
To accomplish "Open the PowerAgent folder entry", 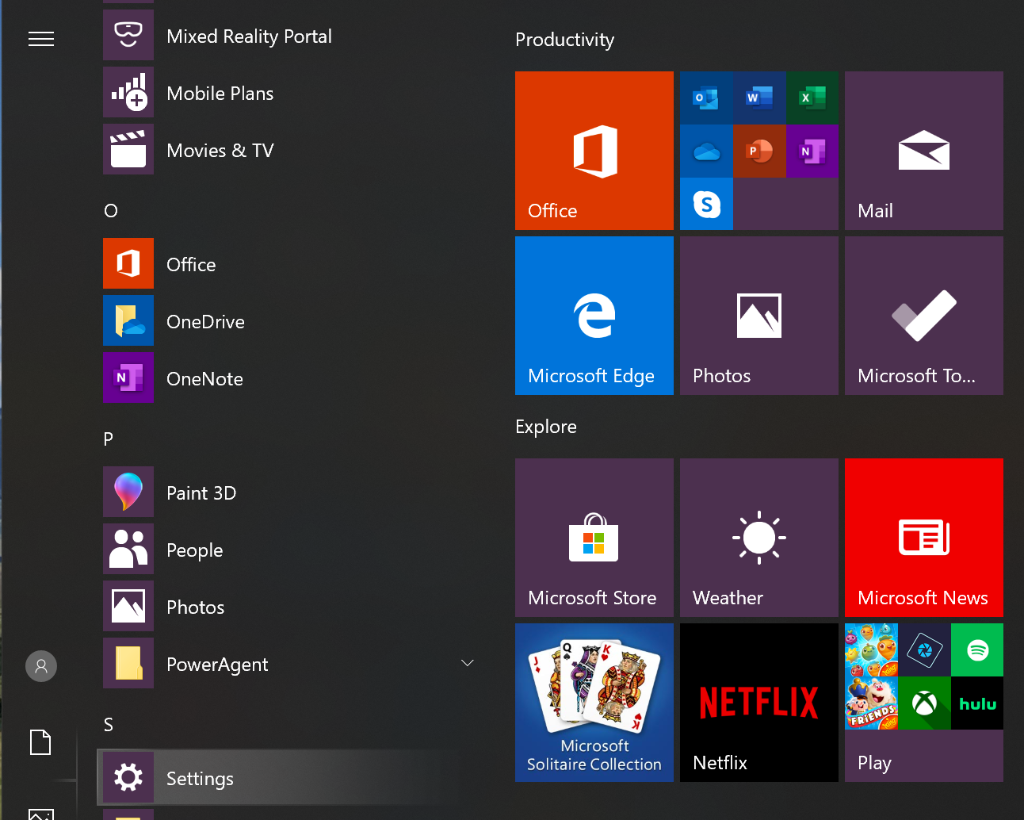I will coord(287,663).
